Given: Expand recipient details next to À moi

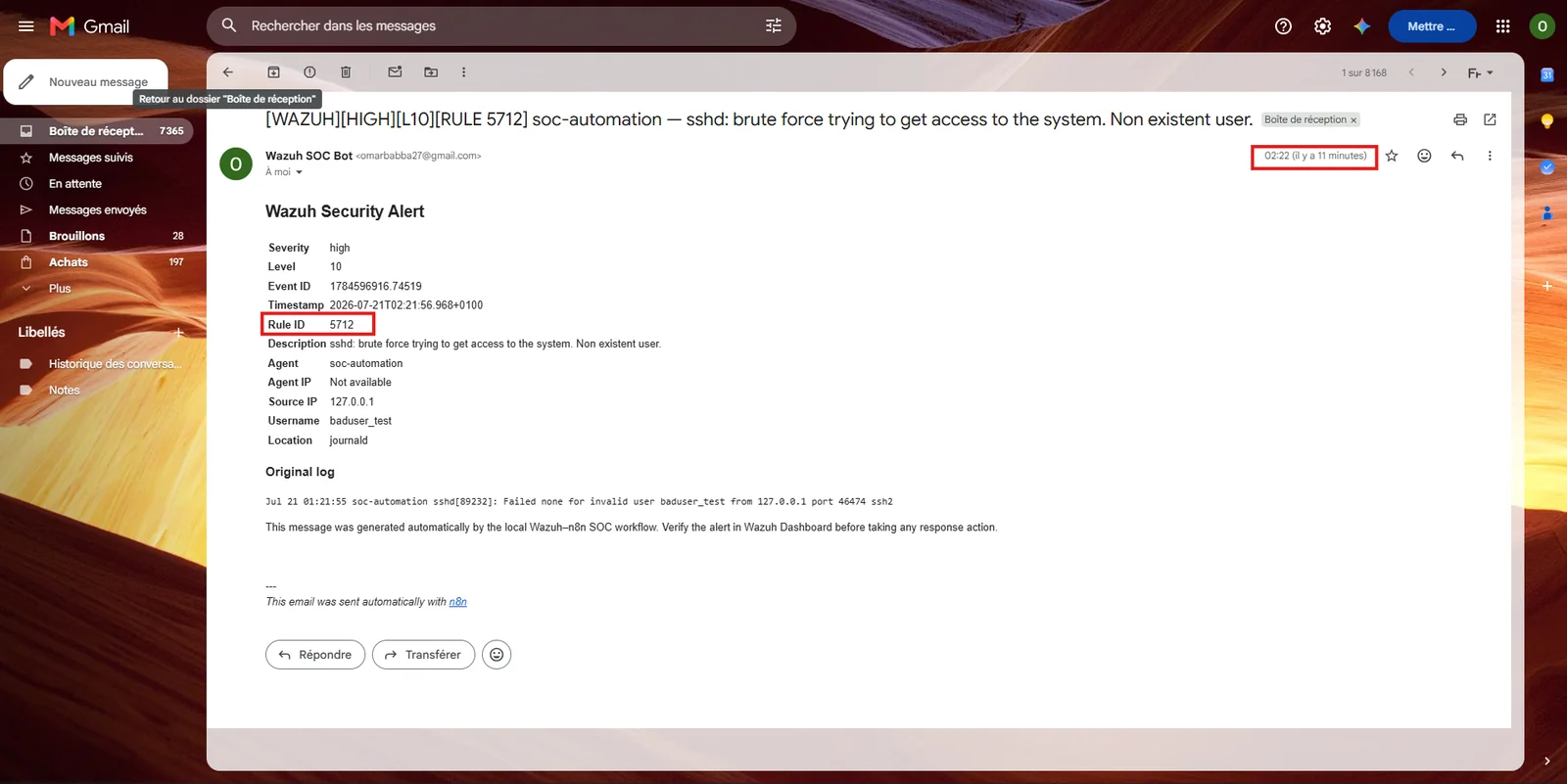Looking at the screenshot, I should [299, 172].
